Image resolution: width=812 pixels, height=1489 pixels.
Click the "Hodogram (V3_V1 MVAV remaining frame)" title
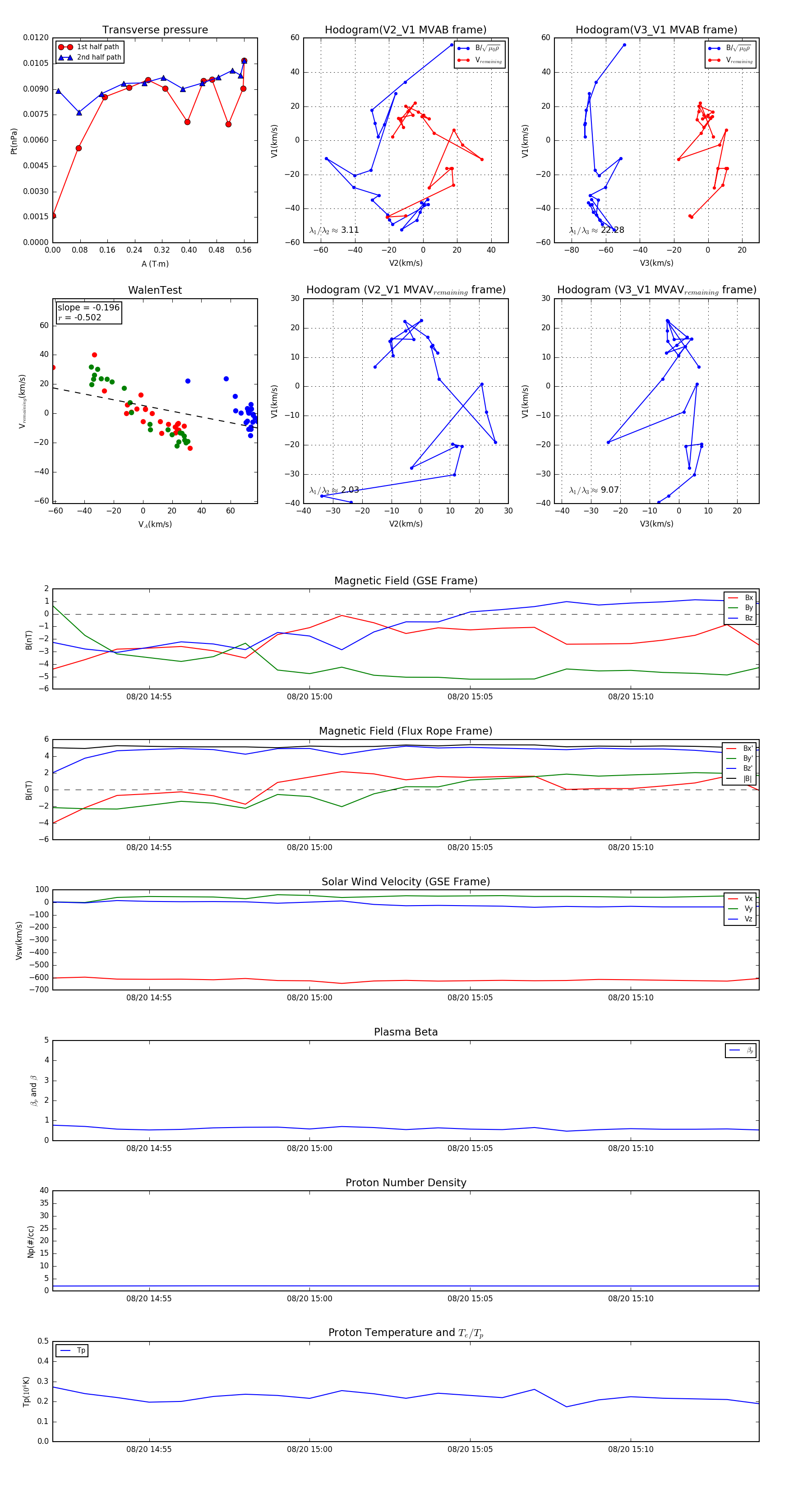656,290
